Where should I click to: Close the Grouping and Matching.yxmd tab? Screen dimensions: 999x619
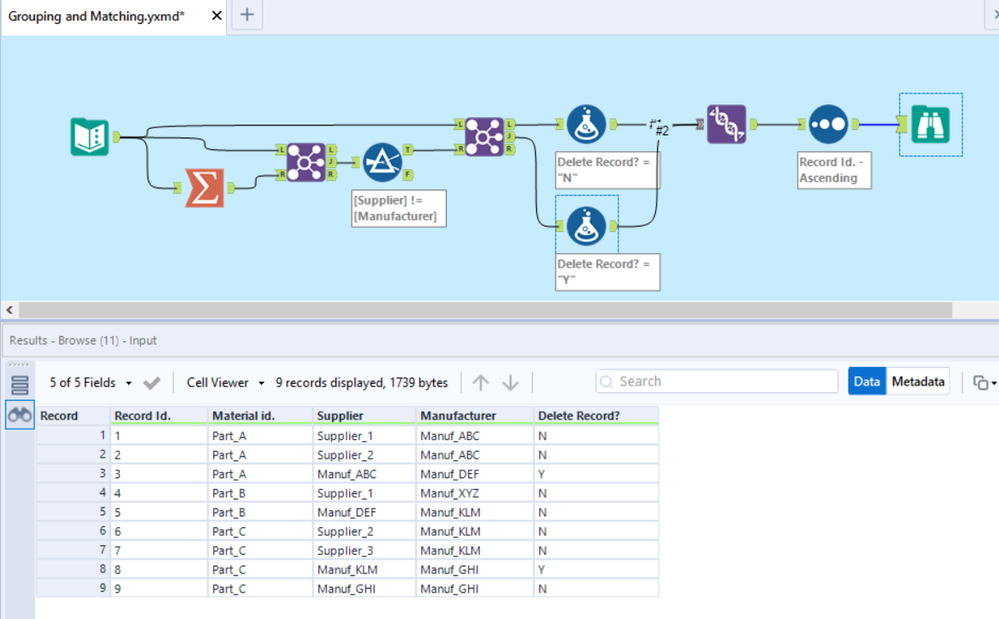tap(217, 15)
